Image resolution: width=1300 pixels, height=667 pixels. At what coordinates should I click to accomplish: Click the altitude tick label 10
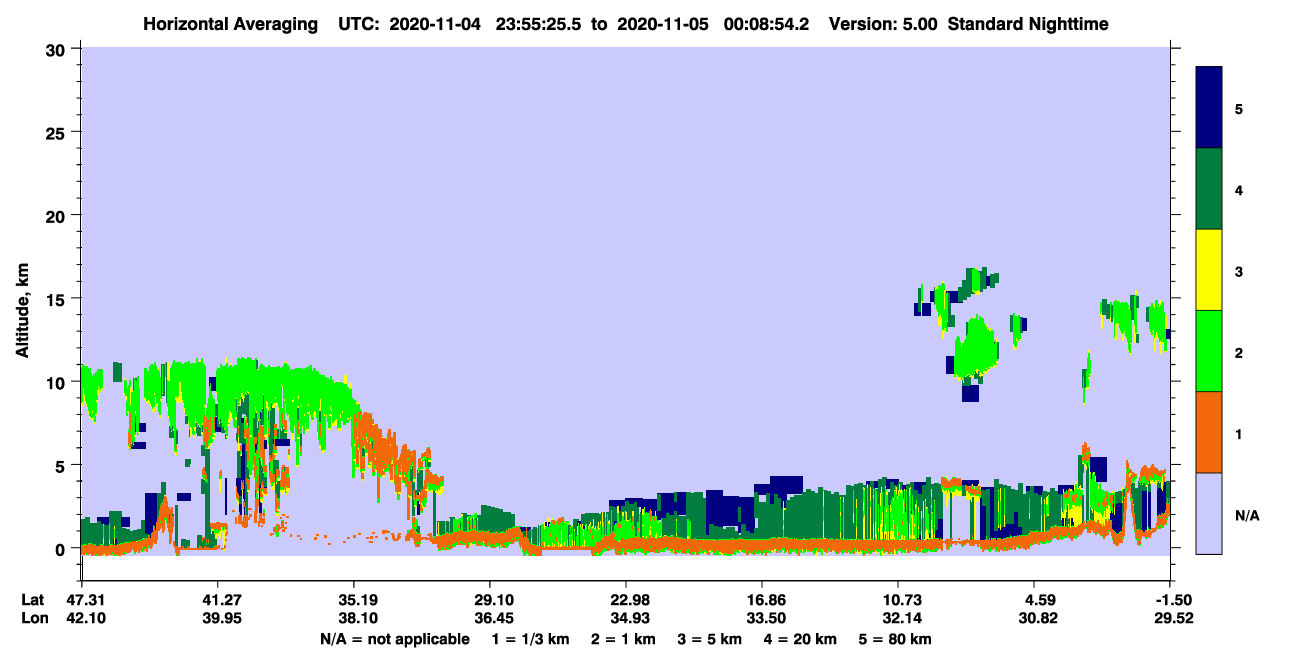58,382
